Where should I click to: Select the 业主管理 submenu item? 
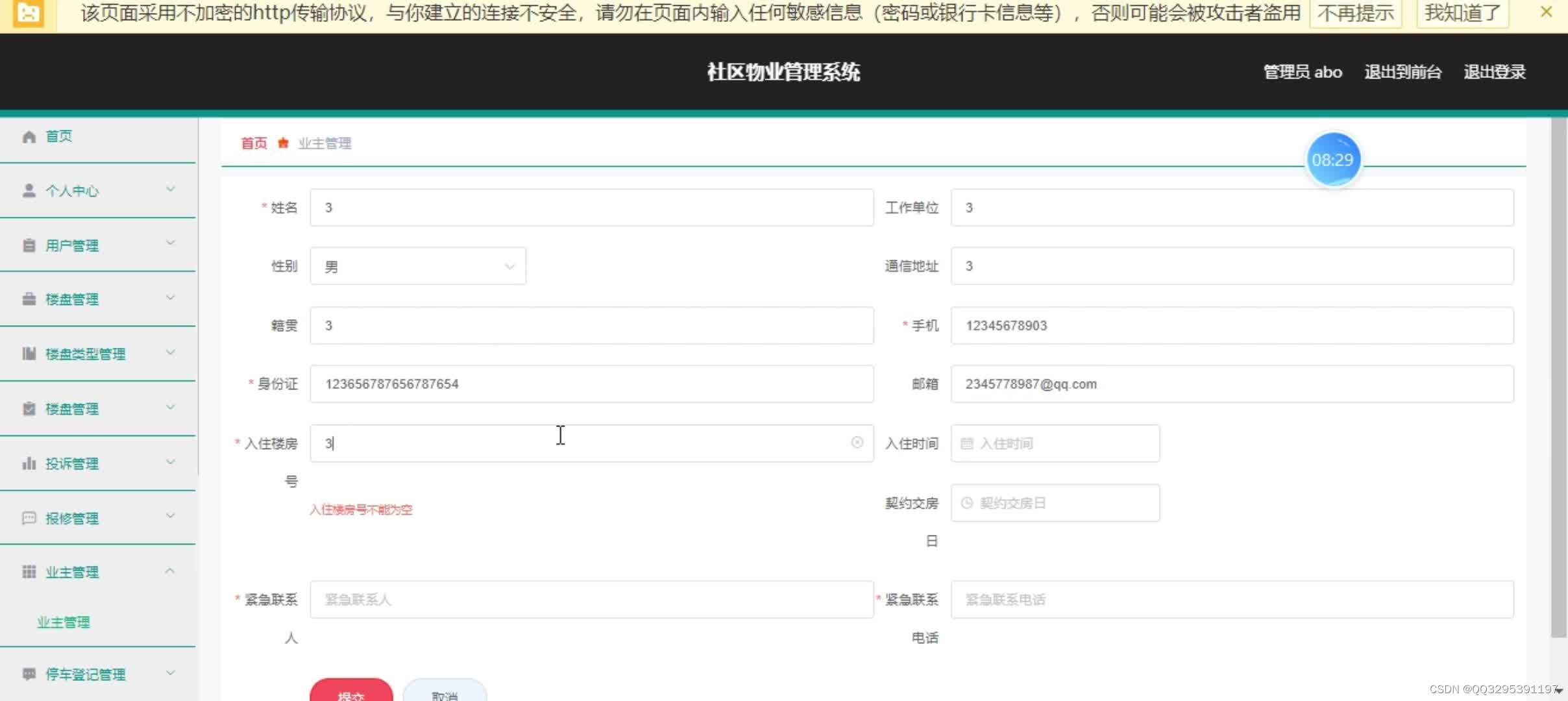tap(64, 622)
